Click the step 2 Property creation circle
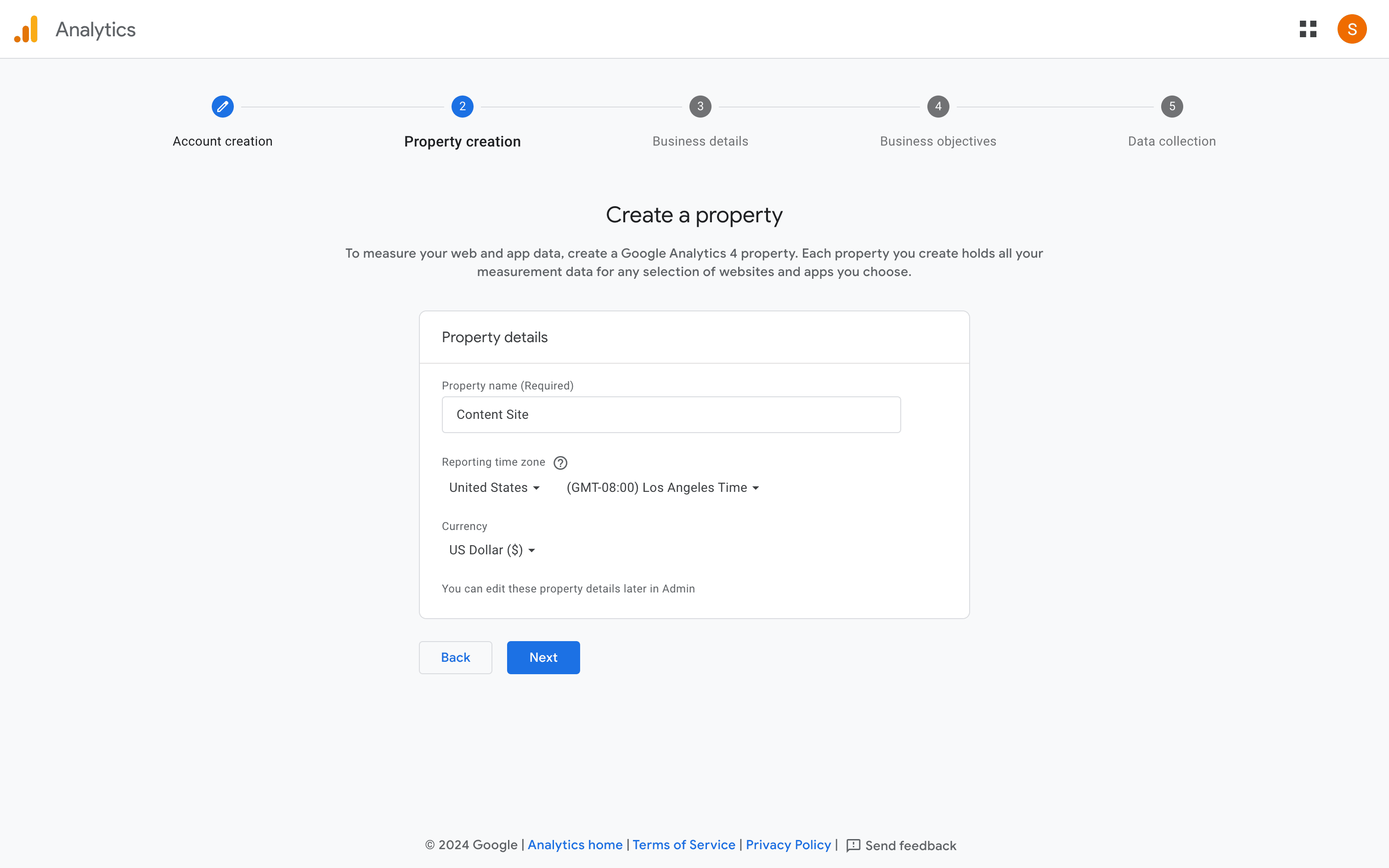This screenshot has width=1389, height=868. coord(462,106)
